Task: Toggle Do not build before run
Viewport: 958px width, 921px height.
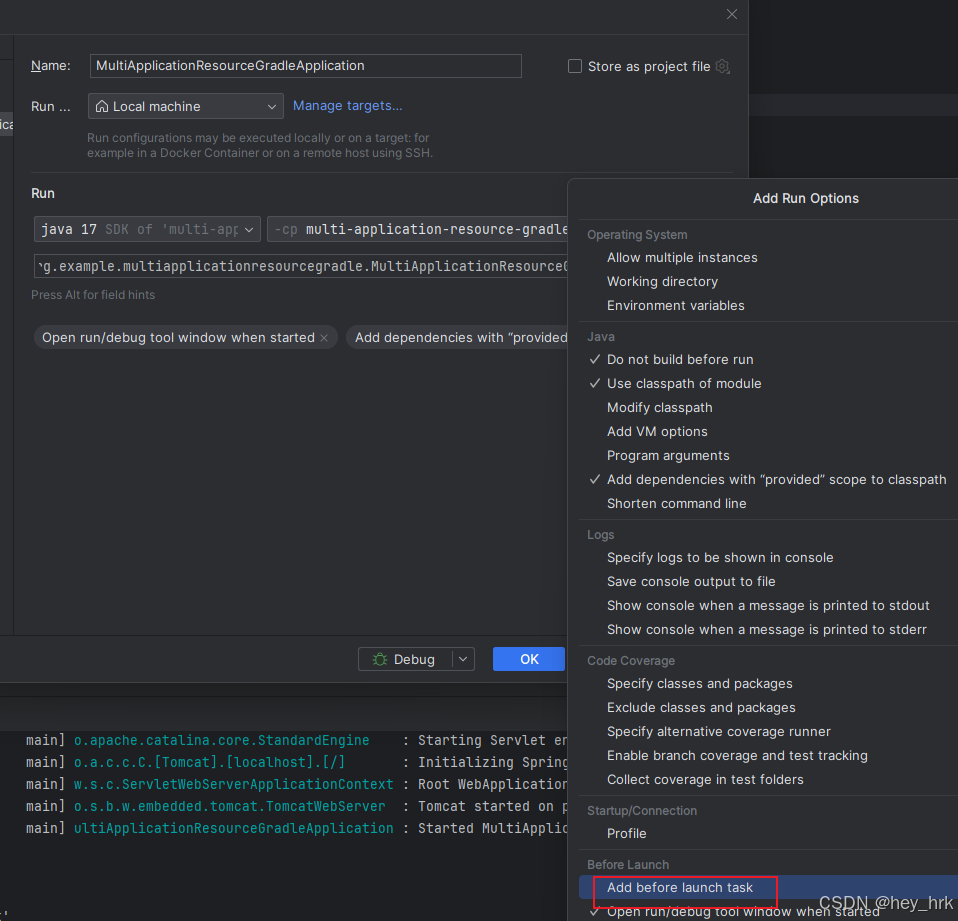Action: [x=679, y=360]
